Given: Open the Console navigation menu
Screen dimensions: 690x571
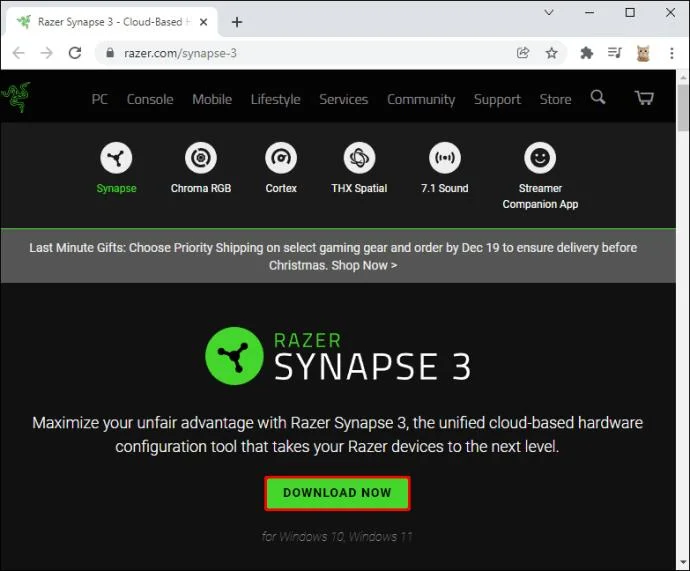Looking at the screenshot, I should [x=150, y=99].
